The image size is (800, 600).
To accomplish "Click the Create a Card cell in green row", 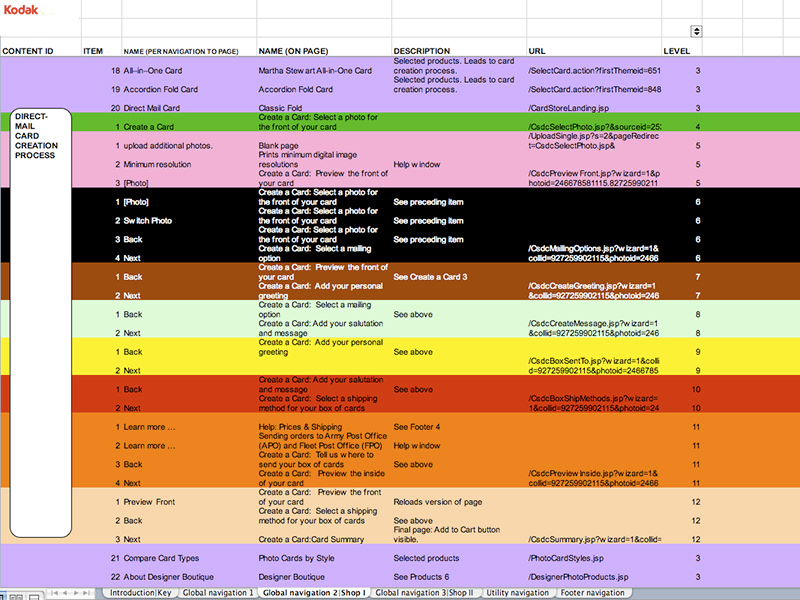I will tap(148, 127).
